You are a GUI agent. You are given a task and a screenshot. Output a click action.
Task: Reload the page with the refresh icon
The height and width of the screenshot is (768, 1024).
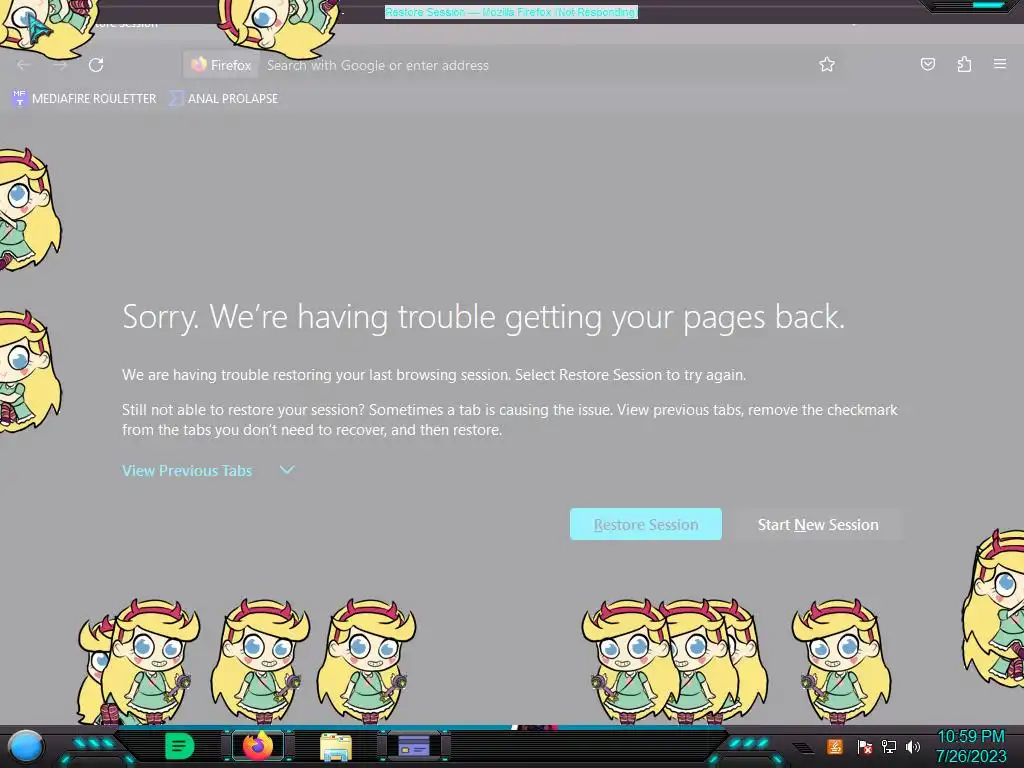[96, 65]
